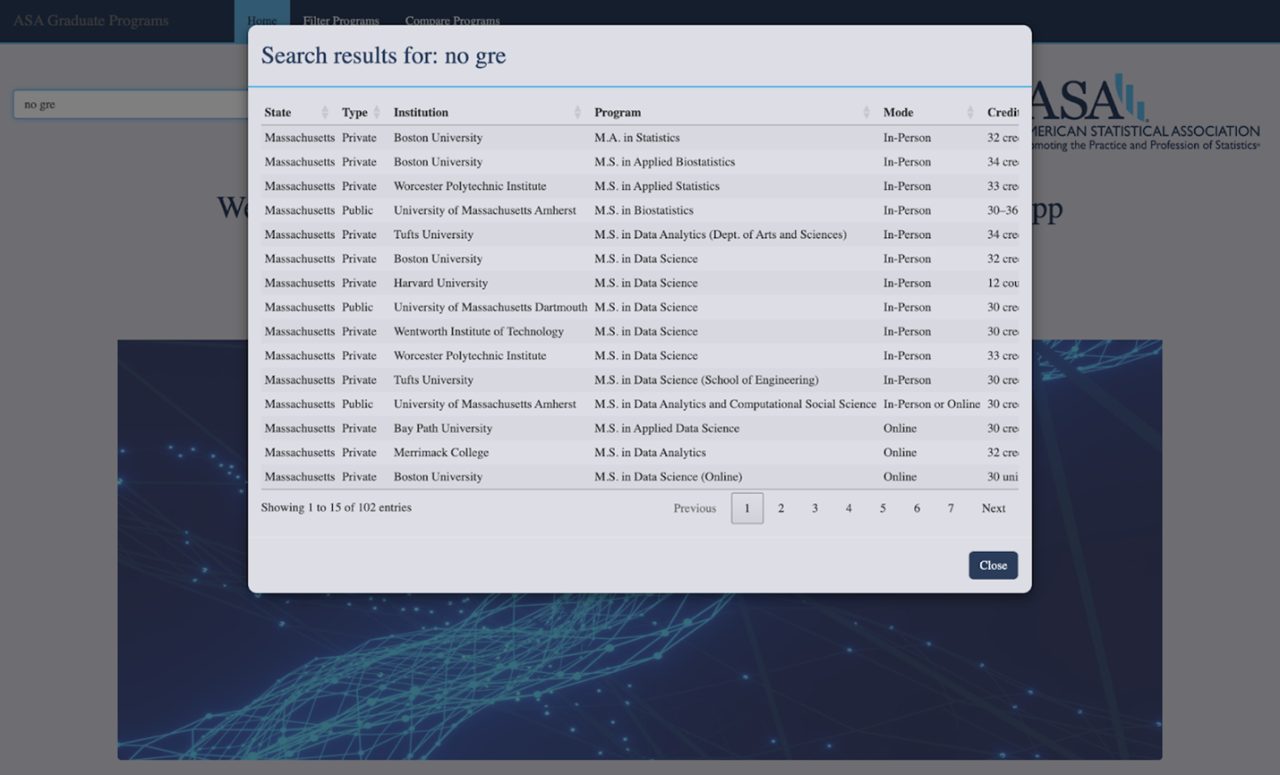This screenshot has width=1280, height=775.
Task: Select the M.S. in Applied Statistics cell
Action: pos(657,186)
